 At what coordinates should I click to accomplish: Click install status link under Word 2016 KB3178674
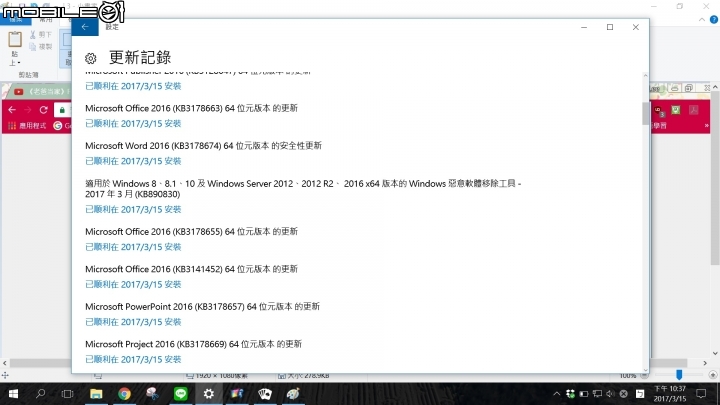point(133,161)
